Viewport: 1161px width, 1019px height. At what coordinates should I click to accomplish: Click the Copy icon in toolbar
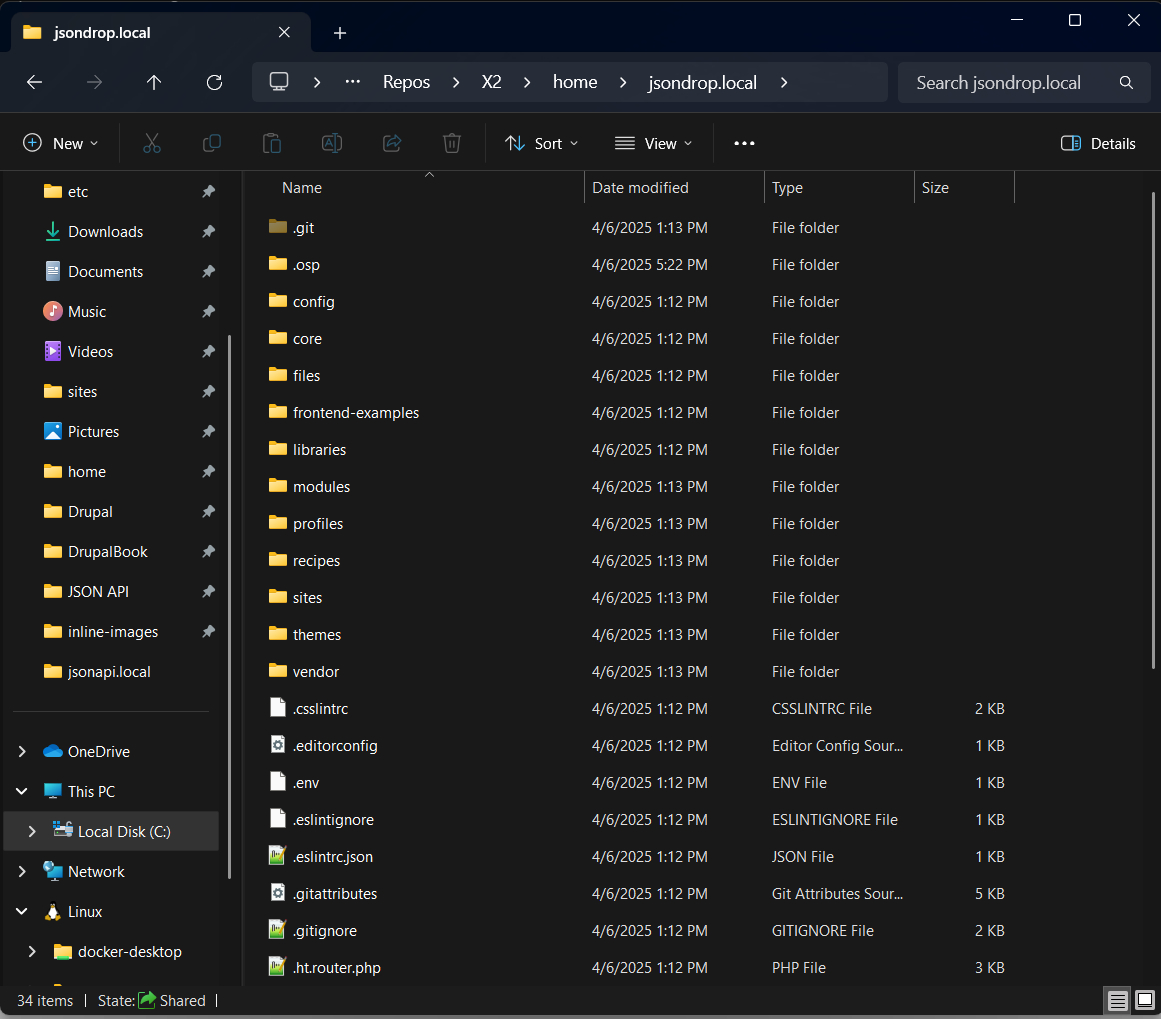212,143
